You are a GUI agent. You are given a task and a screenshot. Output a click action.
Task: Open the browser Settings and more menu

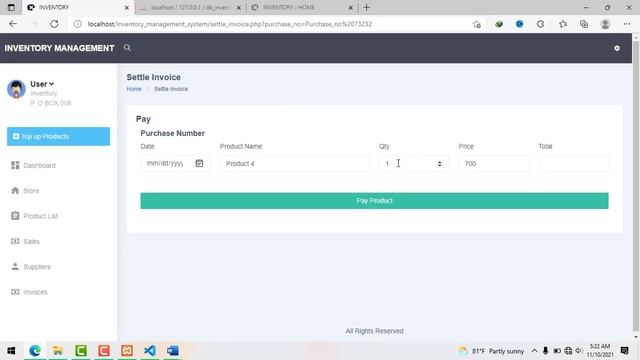click(x=627, y=24)
